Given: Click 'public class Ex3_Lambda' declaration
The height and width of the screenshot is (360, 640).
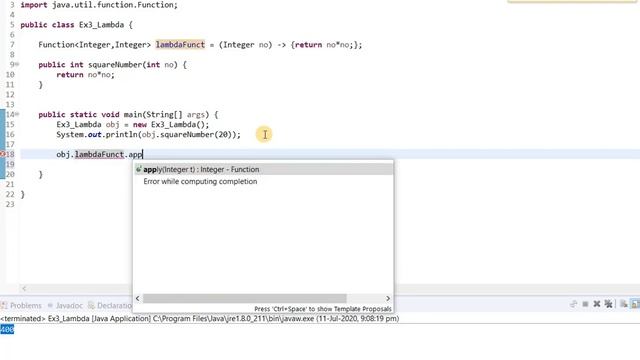Looking at the screenshot, I should coord(76,25).
